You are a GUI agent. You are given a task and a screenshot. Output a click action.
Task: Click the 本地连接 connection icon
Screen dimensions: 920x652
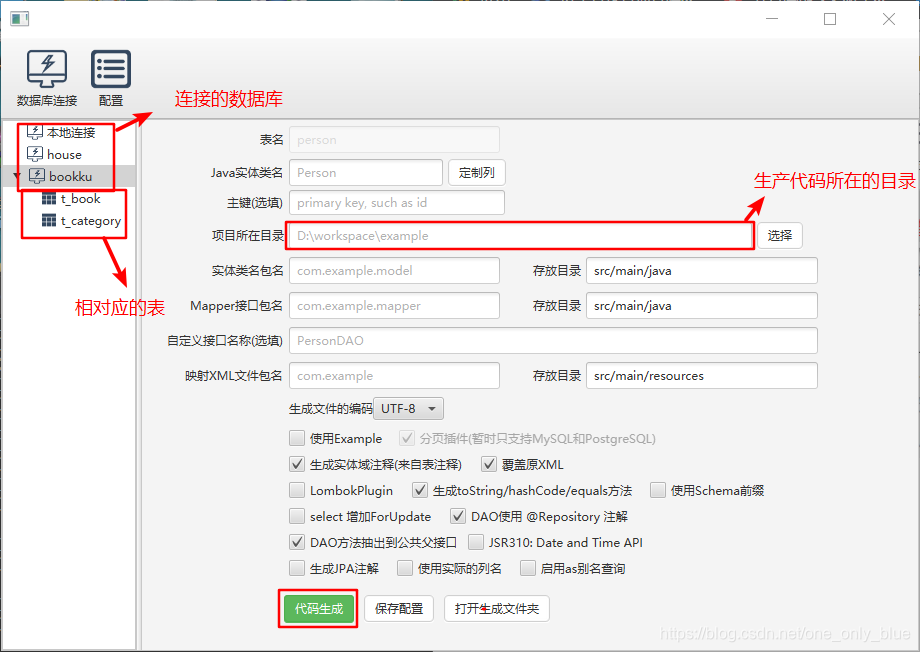coord(35,132)
